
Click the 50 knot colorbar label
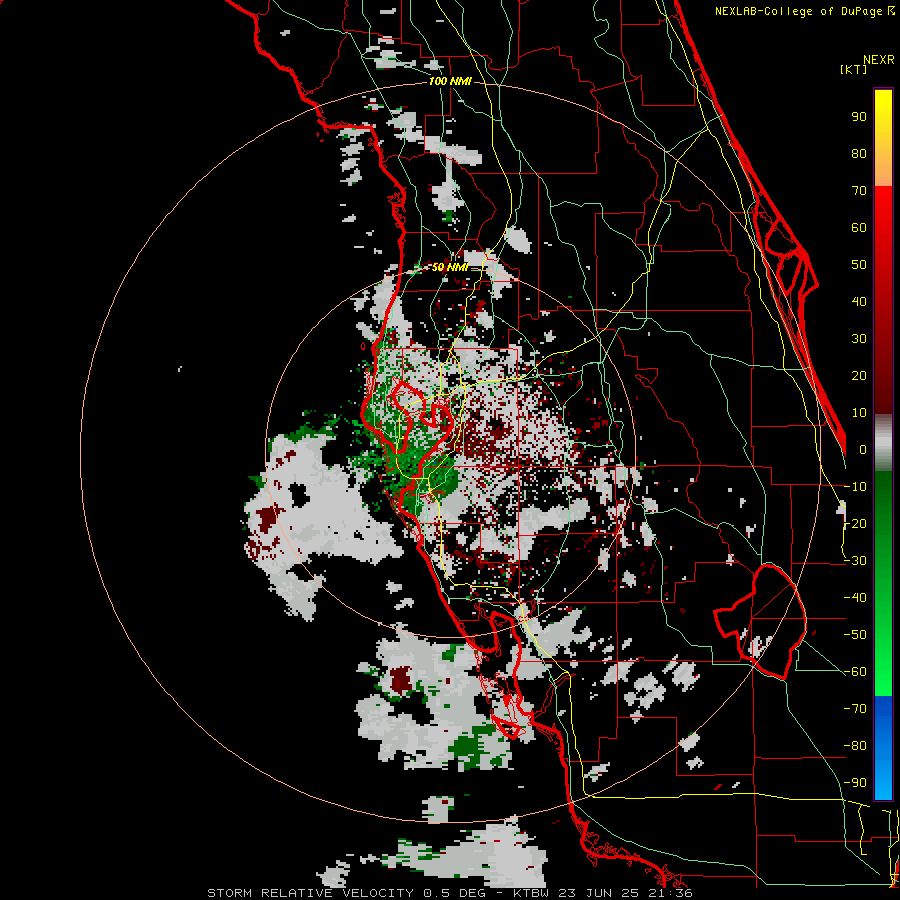click(x=859, y=265)
